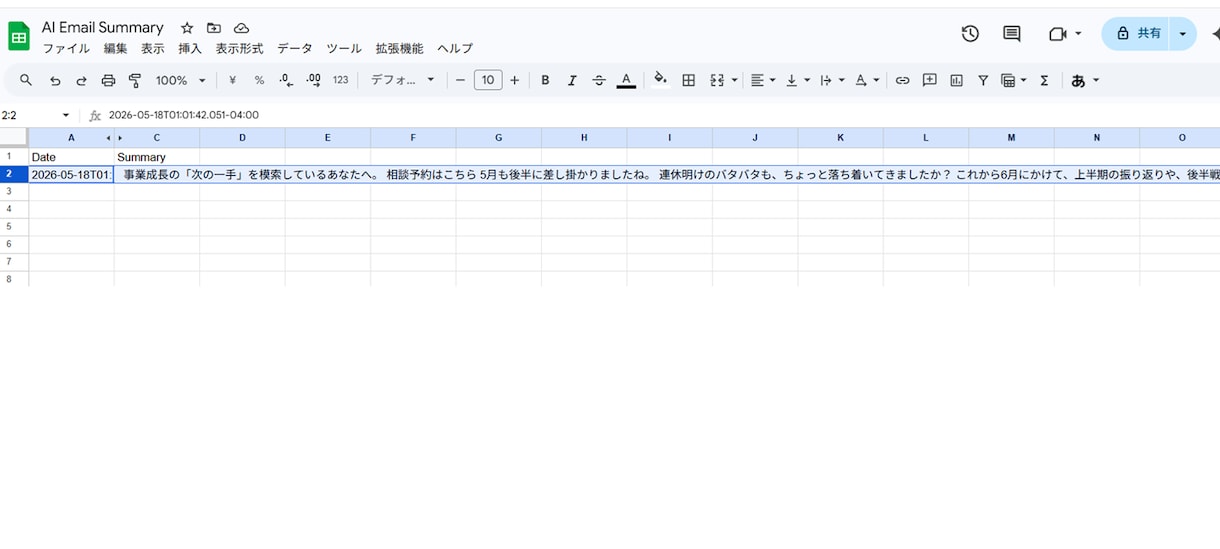1220x549 pixels.
Task: Decrease decimal places
Action: coord(286,80)
